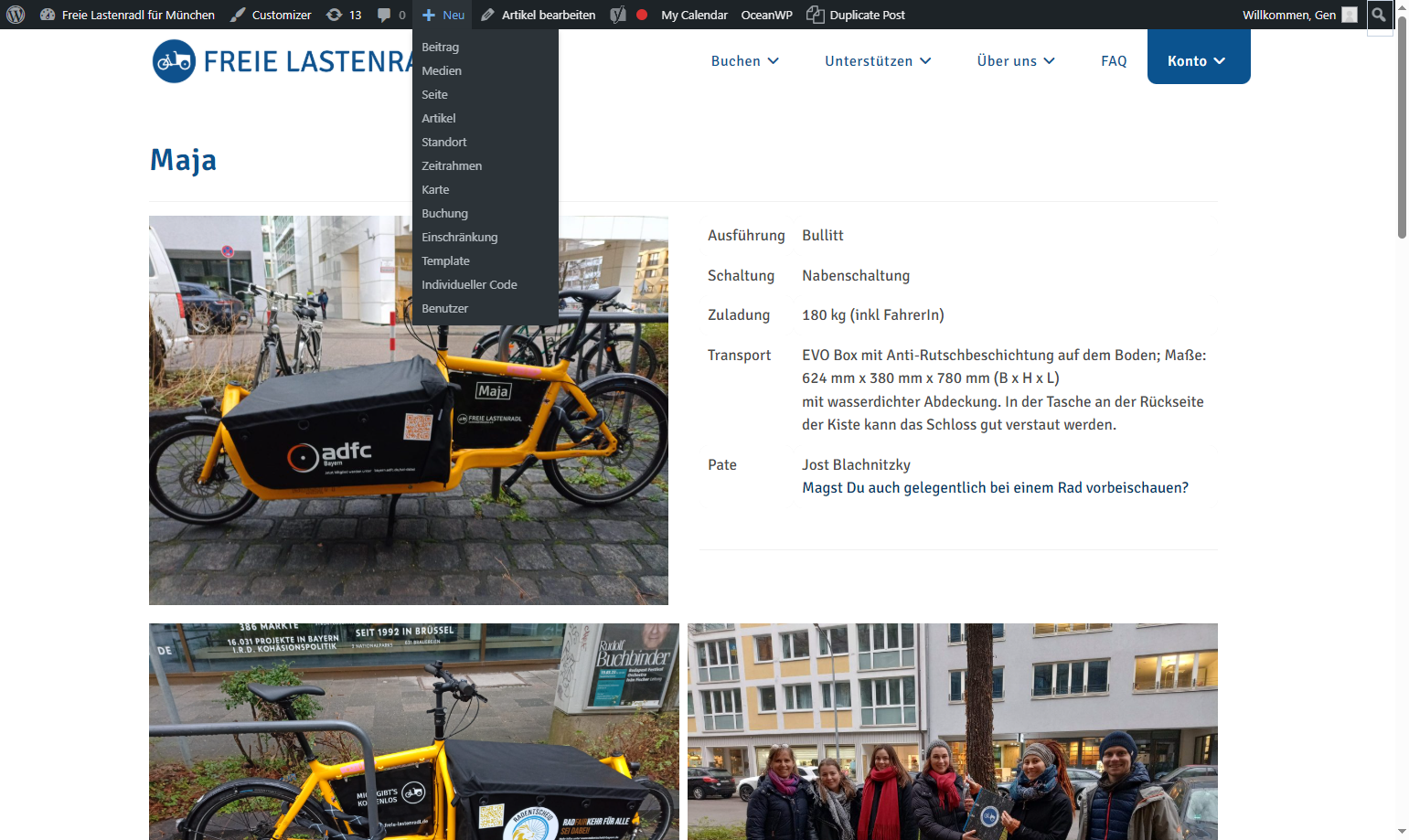Select Beitrag from the Neu menu
The width and height of the screenshot is (1409, 840).
click(x=486, y=47)
